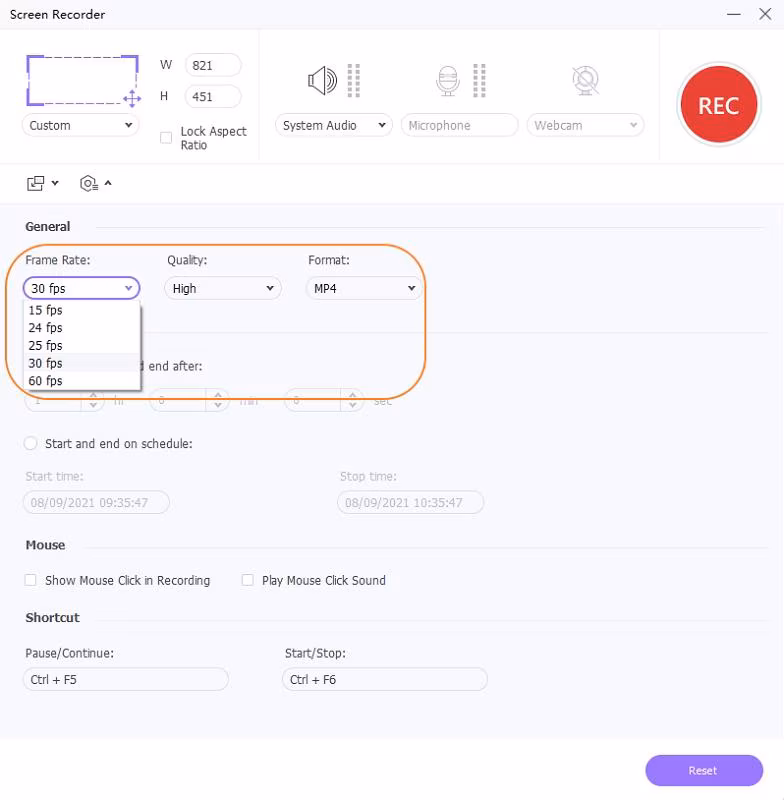The height and width of the screenshot is (800, 784).
Task: Open the Format dropdown showing MP4
Action: [363, 288]
